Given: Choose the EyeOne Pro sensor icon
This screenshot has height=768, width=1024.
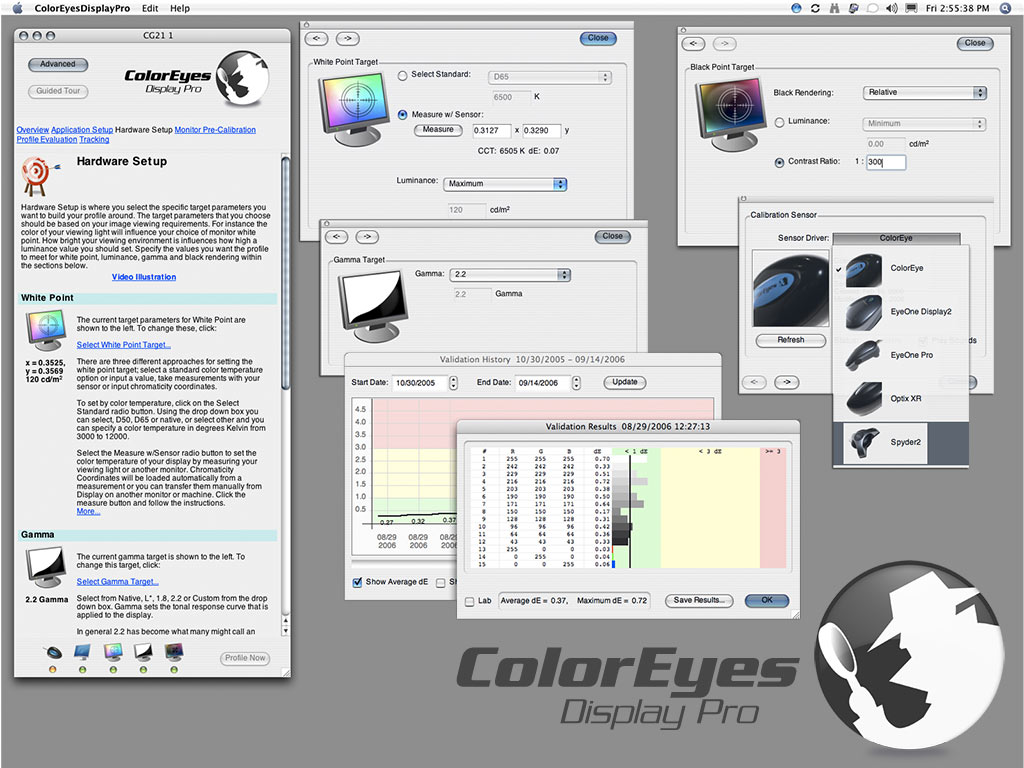Looking at the screenshot, I should pos(863,355).
